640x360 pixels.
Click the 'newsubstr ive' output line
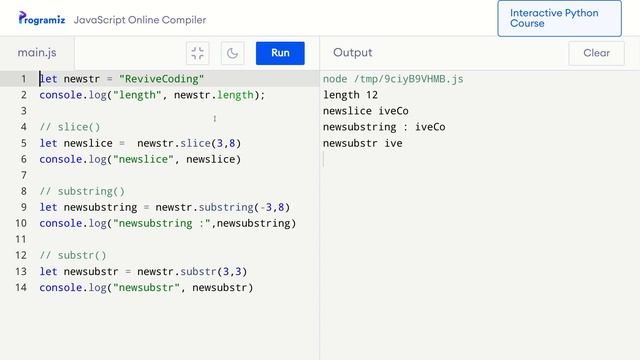362,143
